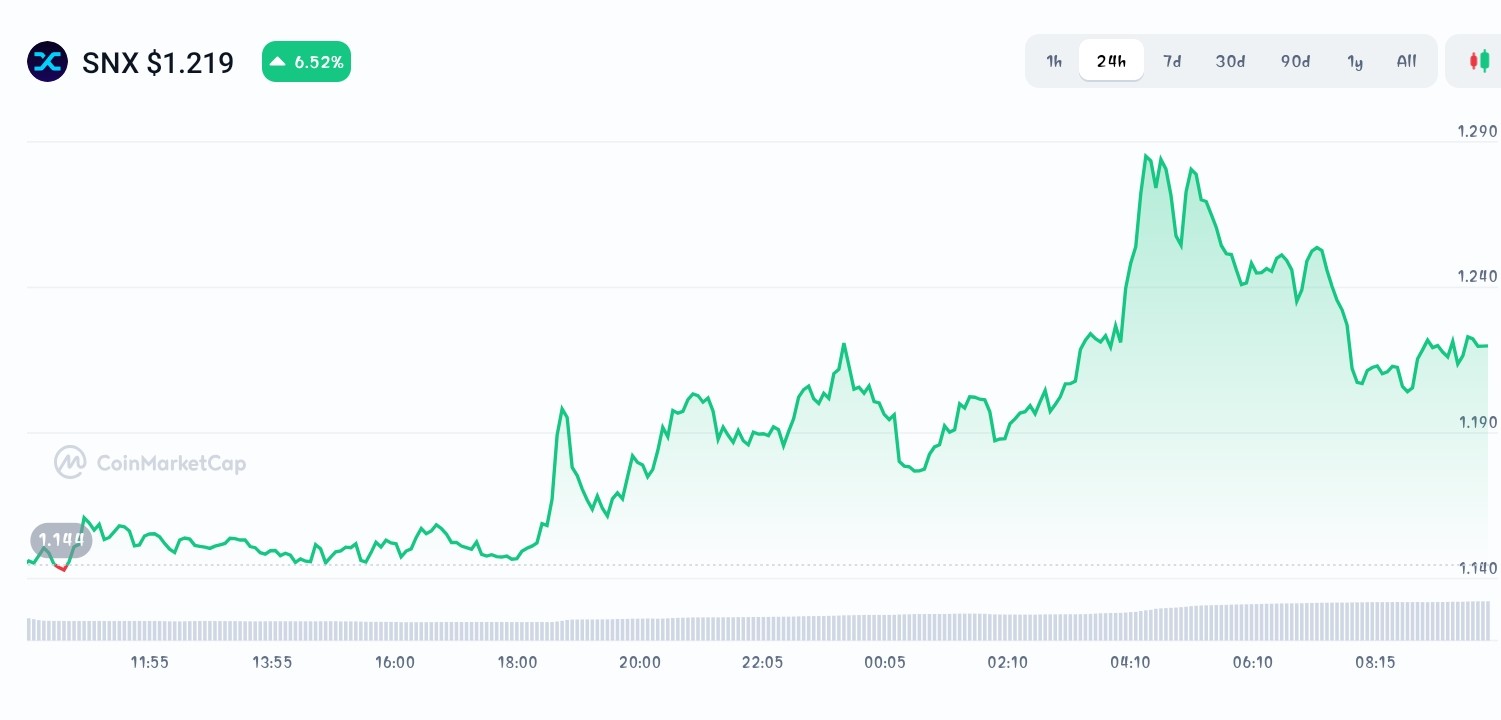Click the 1.240 y-axis label
Viewport: 1501px width, 720px height.
(1476, 276)
